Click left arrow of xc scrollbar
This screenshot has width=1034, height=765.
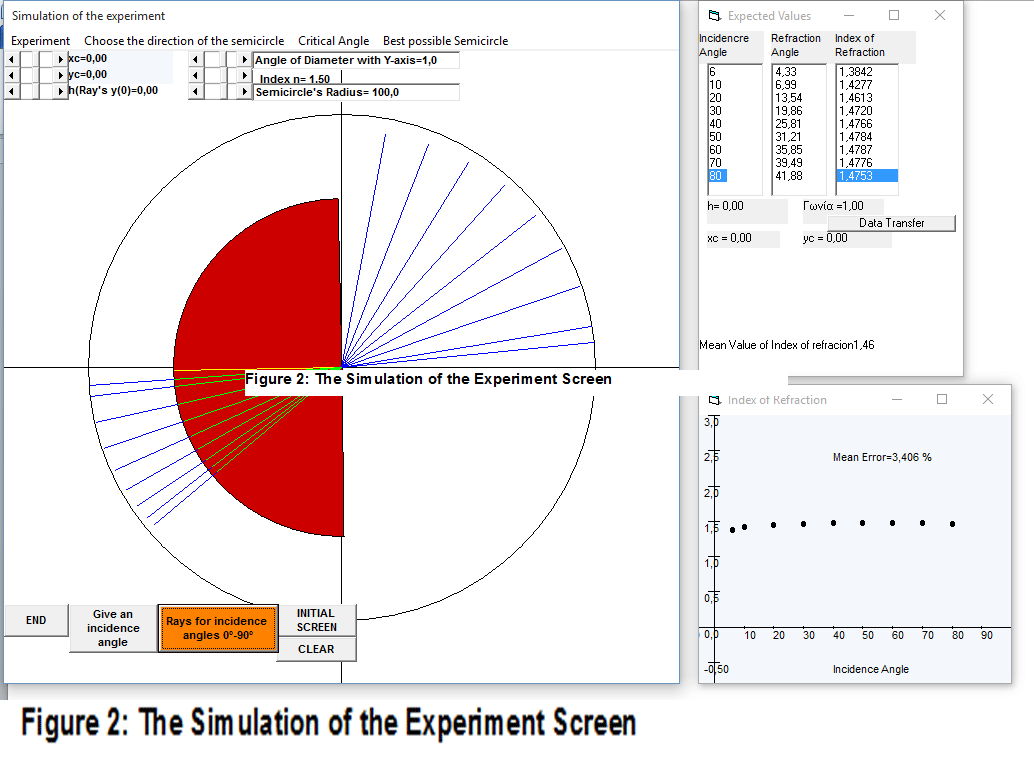tap(11, 59)
